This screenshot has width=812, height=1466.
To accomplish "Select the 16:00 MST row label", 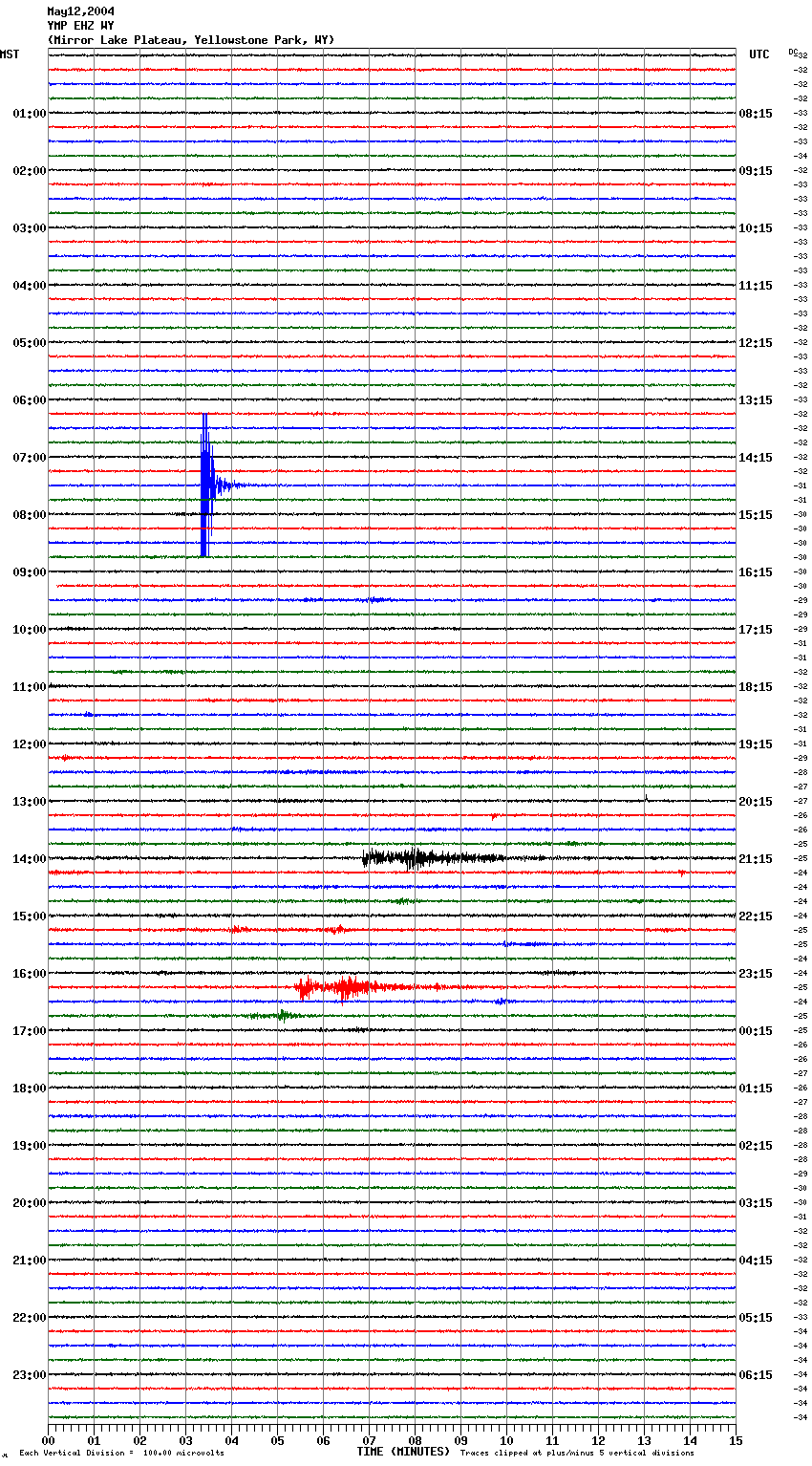I will click(x=30, y=974).
